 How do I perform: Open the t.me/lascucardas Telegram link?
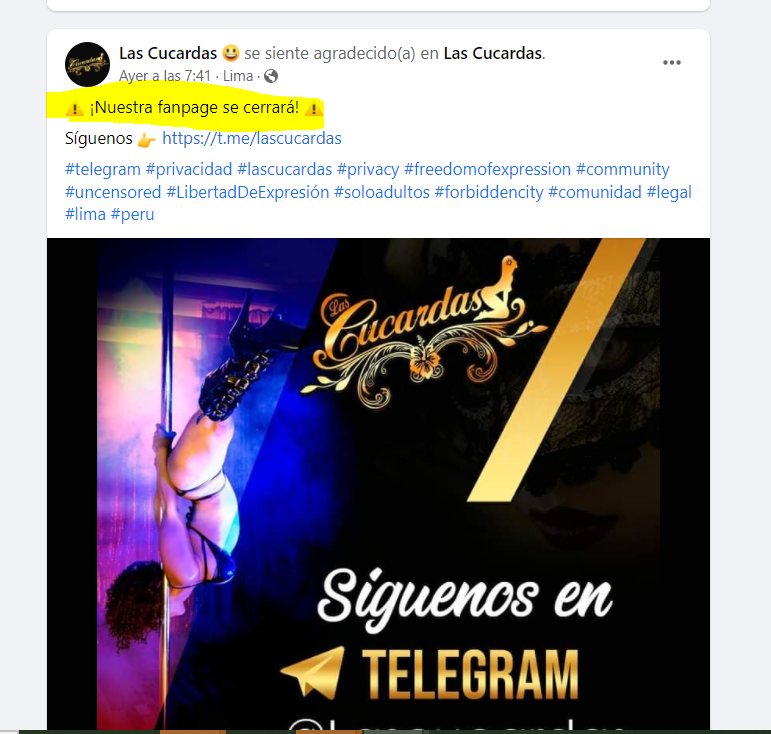click(x=252, y=138)
